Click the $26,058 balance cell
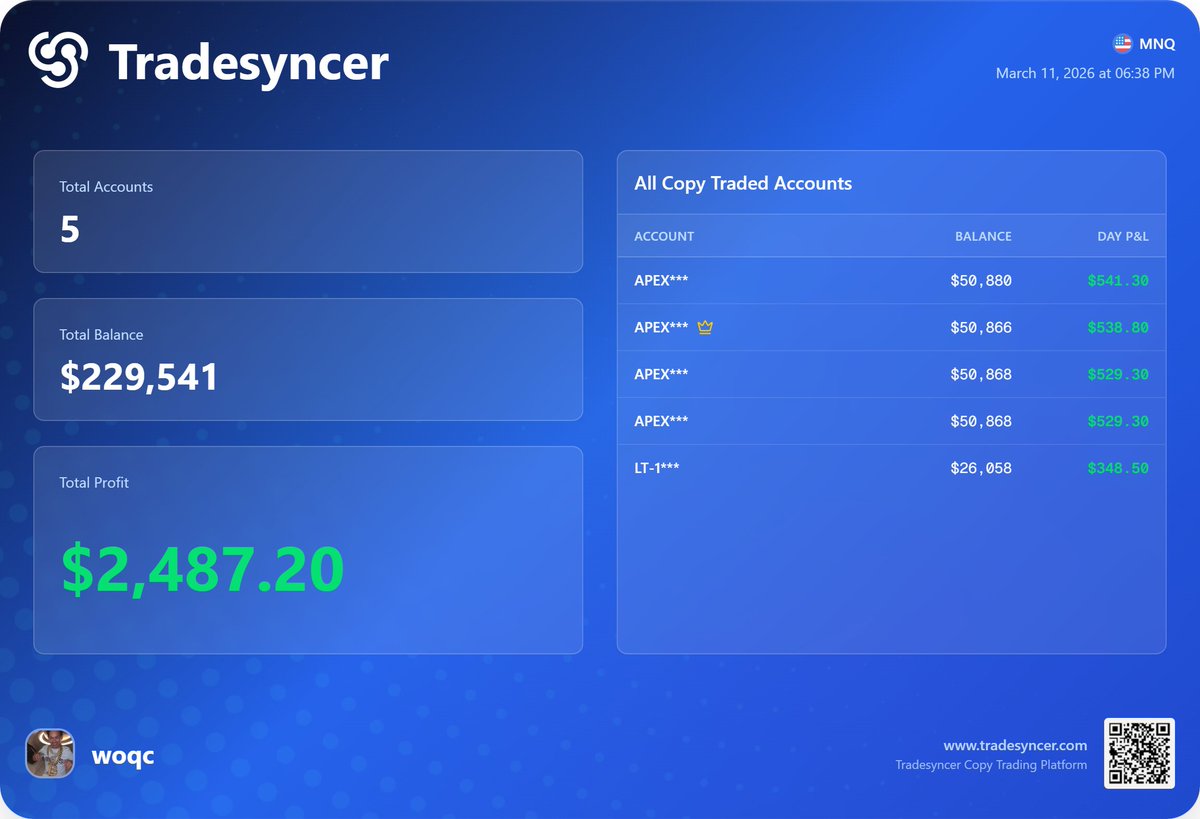Viewport: 1200px width, 819px height. [981, 468]
